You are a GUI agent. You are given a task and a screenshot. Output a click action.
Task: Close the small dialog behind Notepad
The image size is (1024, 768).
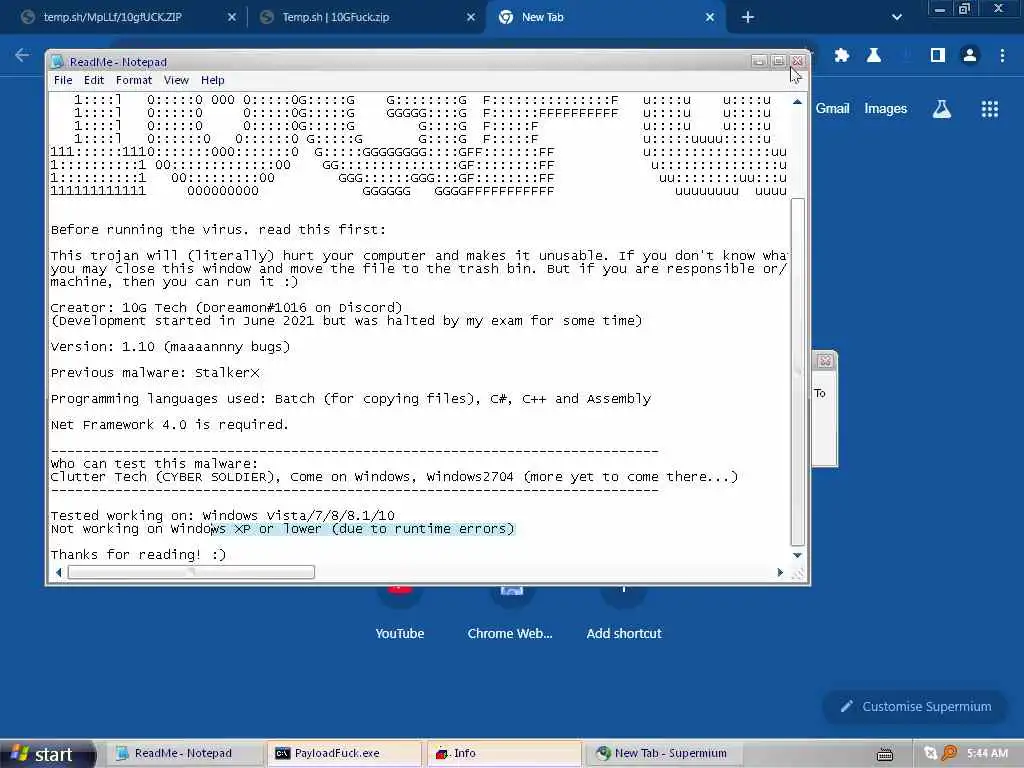coord(825,360)
